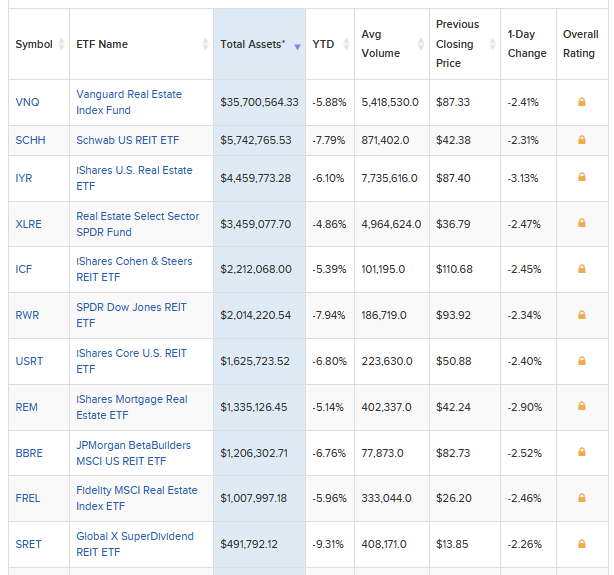614x575 pixels.
Task: Click the lock icon in the ICF row
Action: [581, 269]
